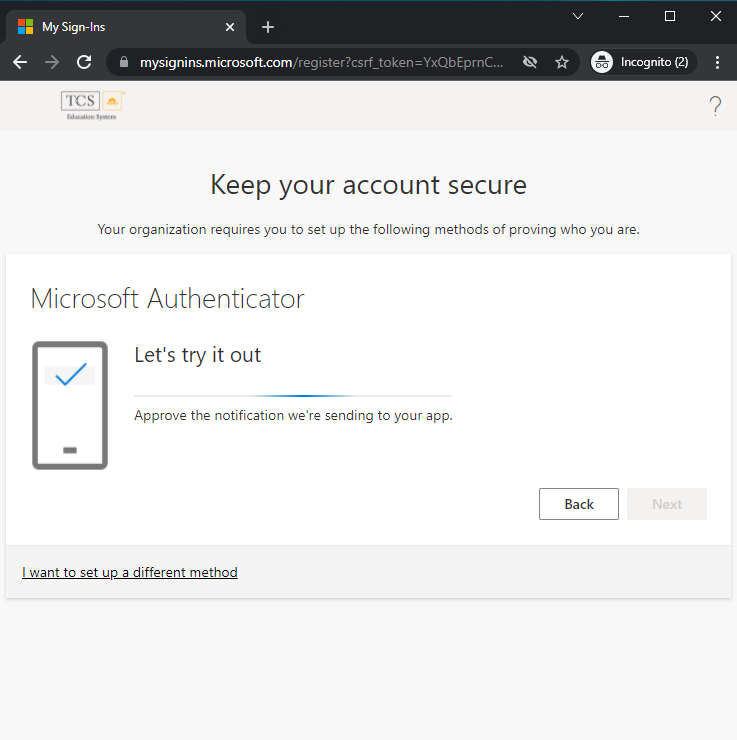Open Chrome three-dot menu
Viewport: 737px width, 740px height.
[x=717, y=62]
